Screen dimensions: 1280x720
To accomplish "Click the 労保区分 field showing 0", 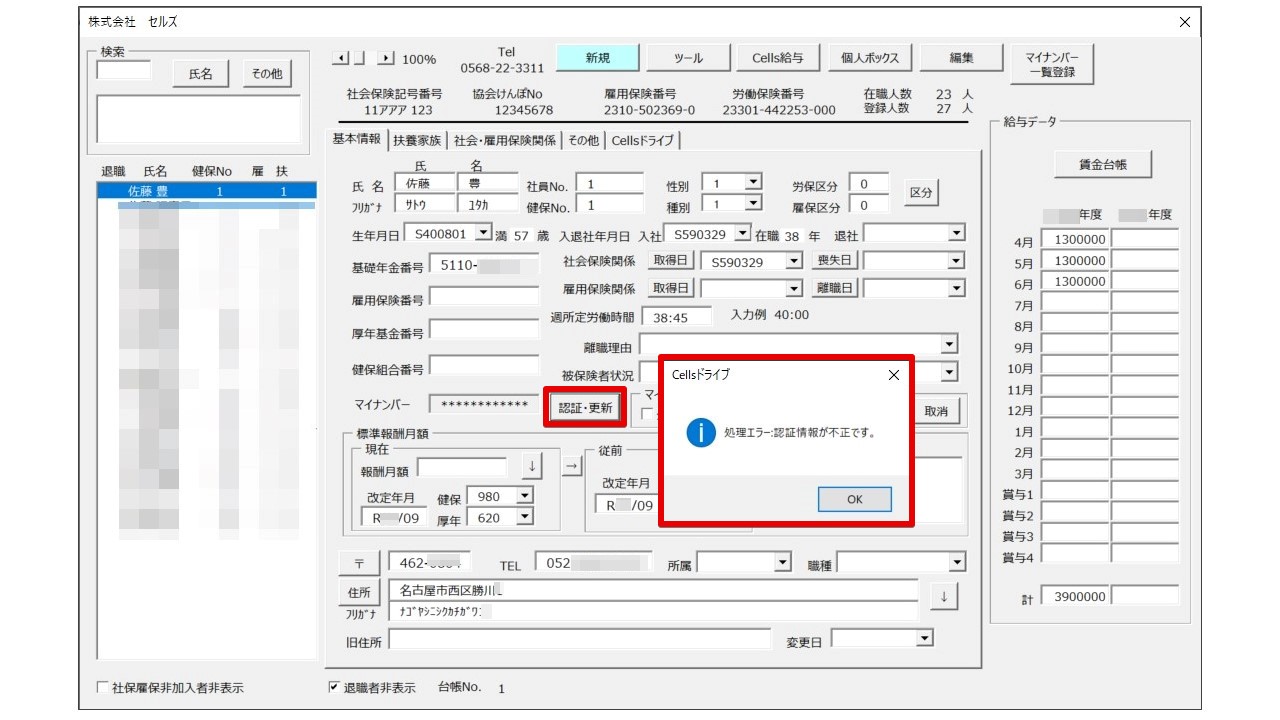I will 869,184.
